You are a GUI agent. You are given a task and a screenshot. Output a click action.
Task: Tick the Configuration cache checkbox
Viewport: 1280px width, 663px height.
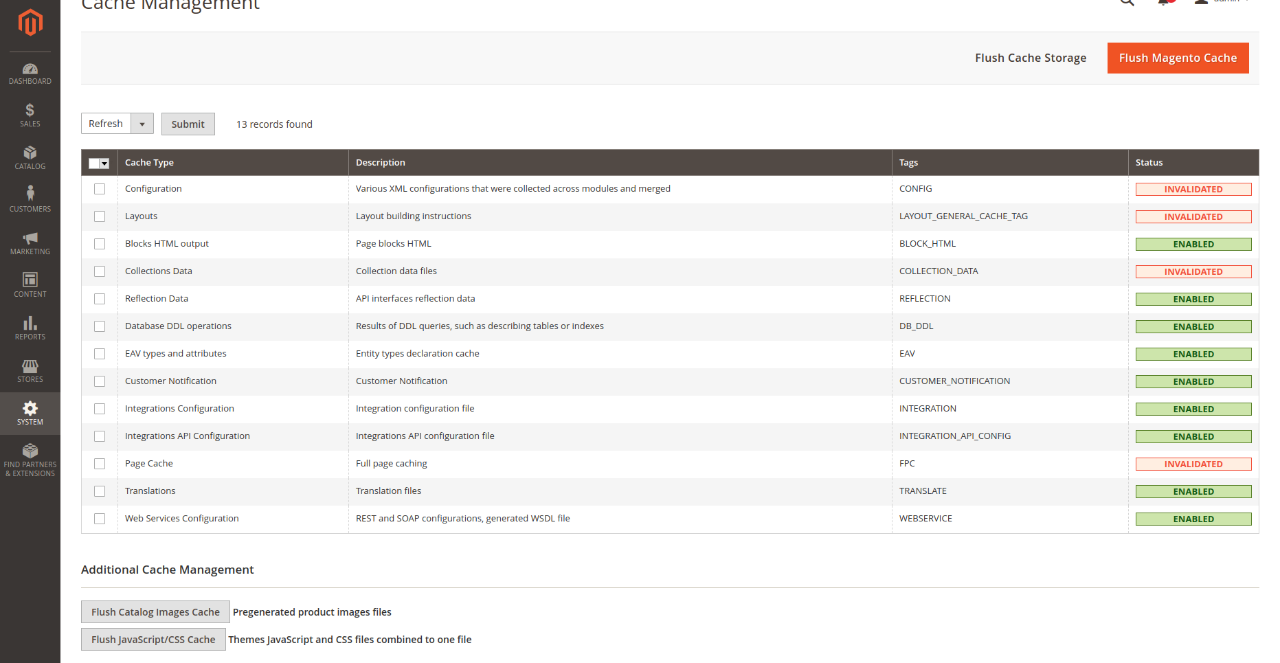99,189
